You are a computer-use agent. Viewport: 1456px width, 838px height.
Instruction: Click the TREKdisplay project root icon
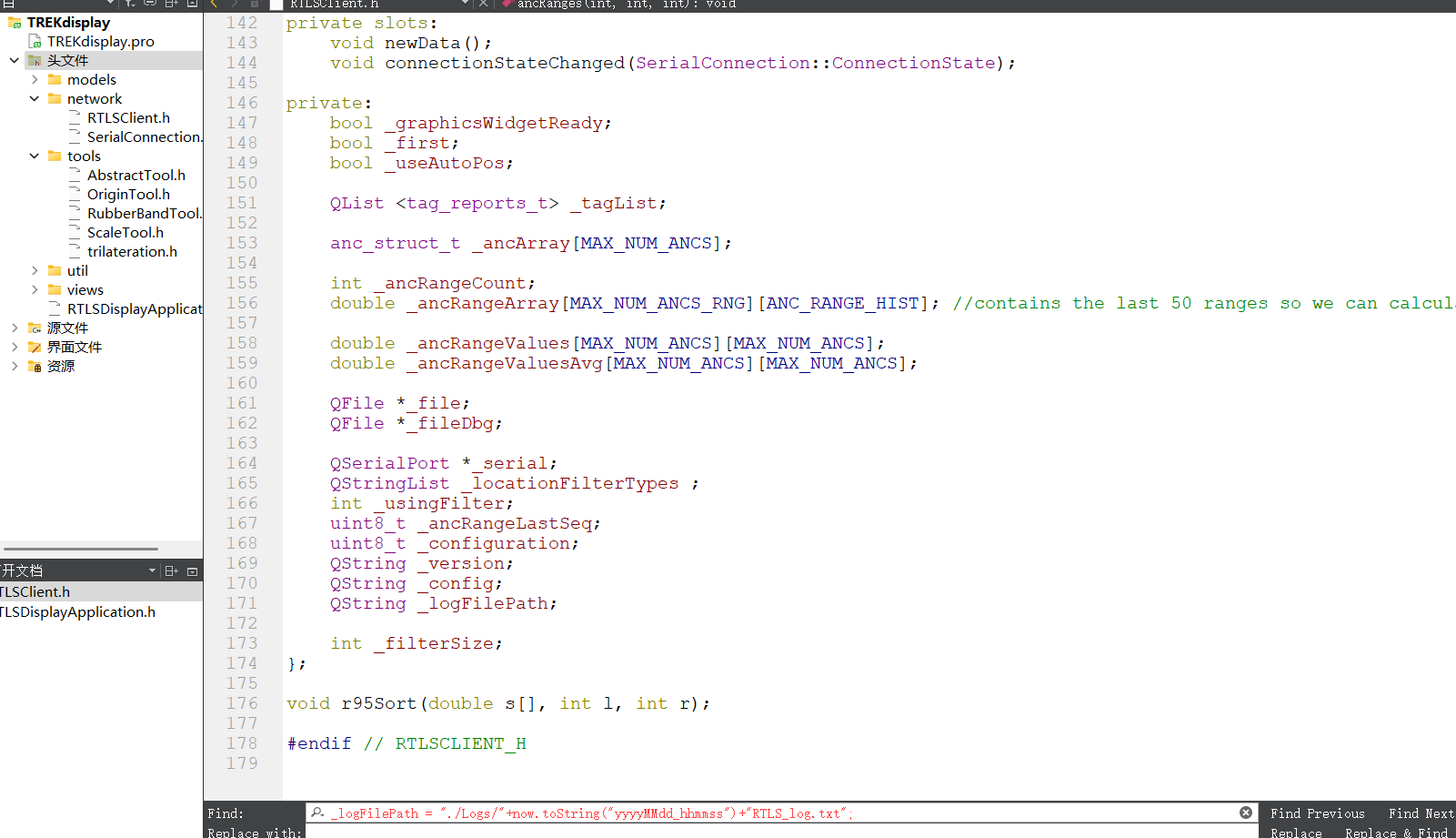(15, 23)
